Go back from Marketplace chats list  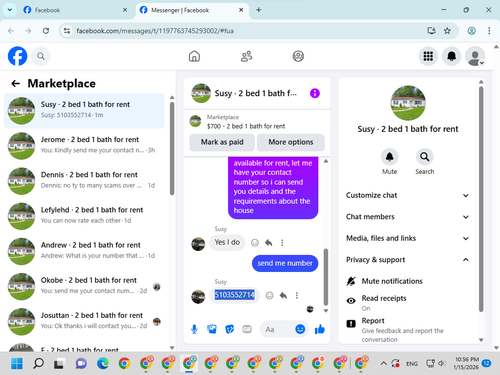(15, 83)
